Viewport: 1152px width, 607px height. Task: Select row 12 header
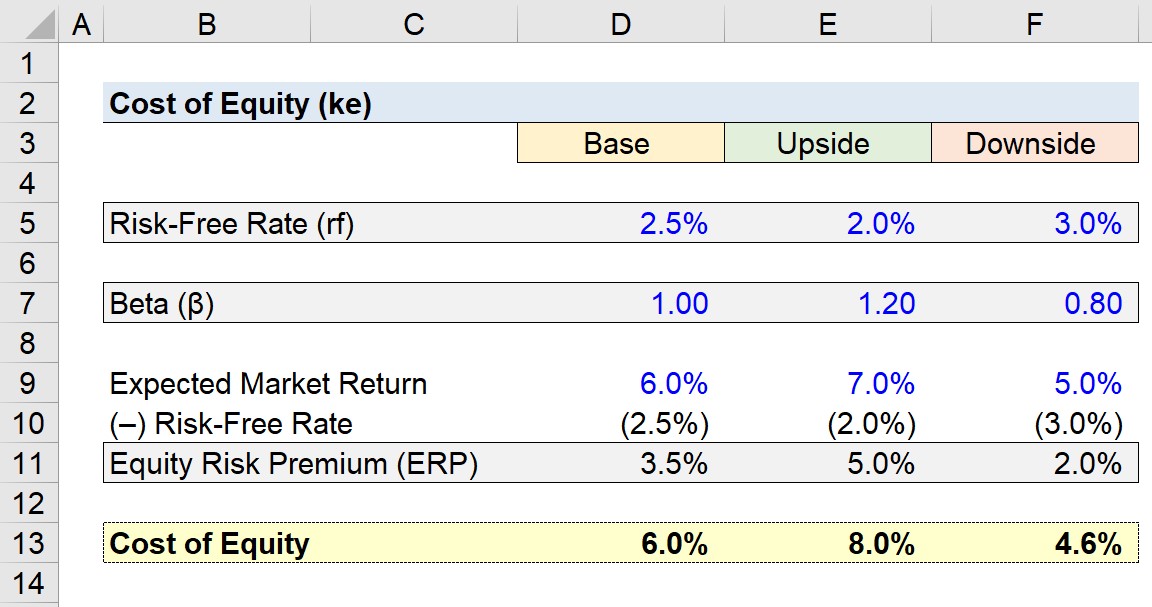[29, 503]
